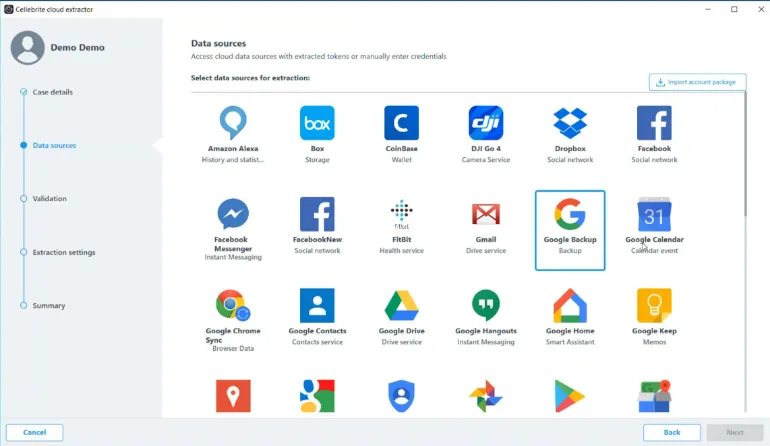This screenshot has width=770, height=446.
Task: Click the Demo Demo user name
Action: tap(78, 48)
